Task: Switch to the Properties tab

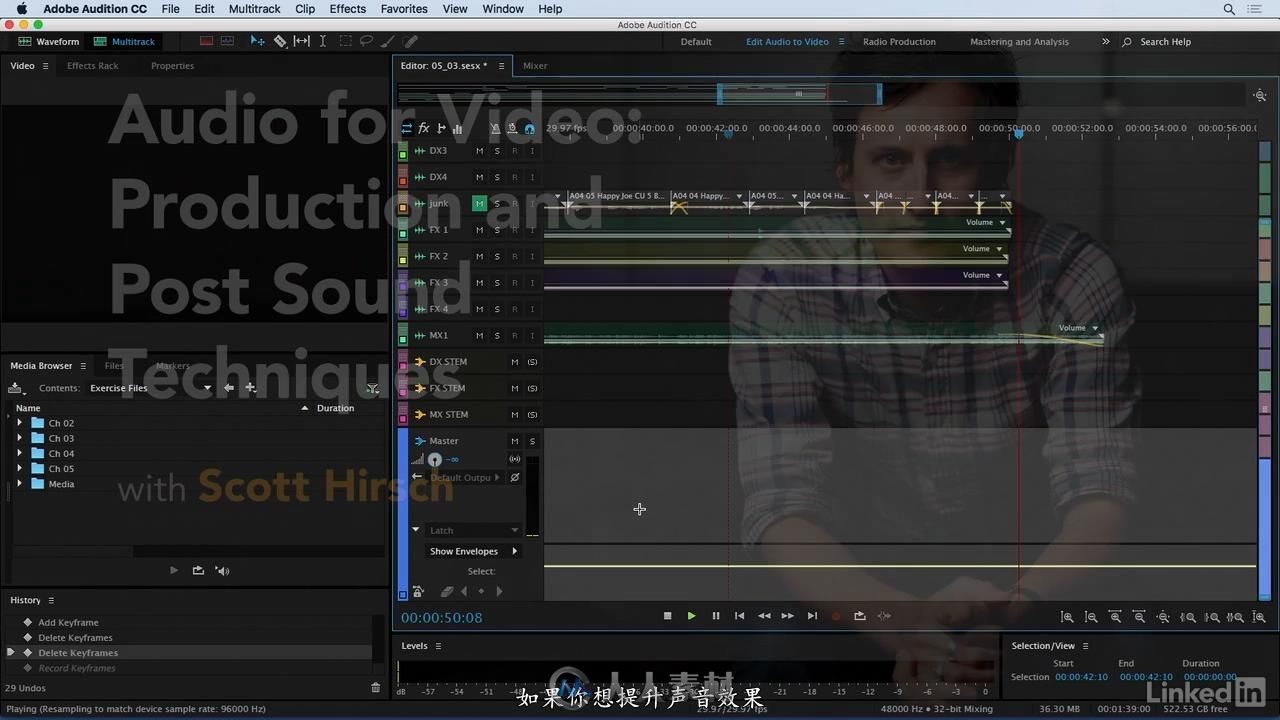Action: pos(172,66)
